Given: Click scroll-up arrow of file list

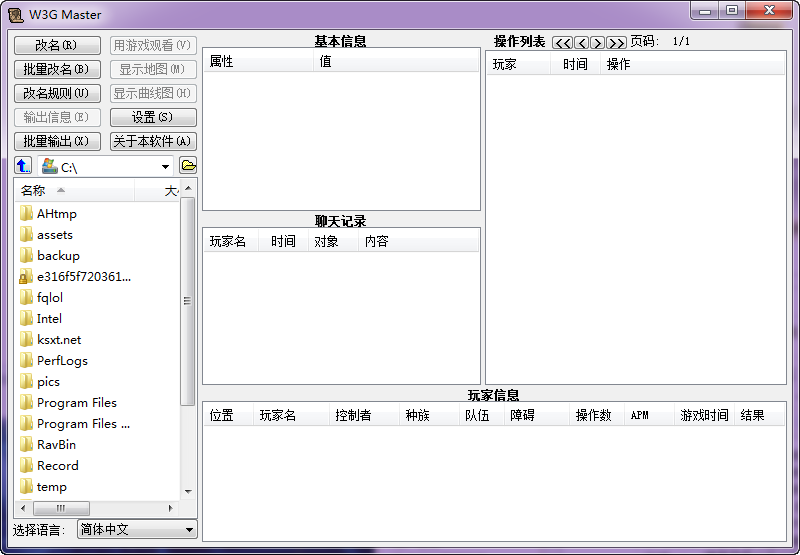Looking at the screenshot, I should [188, 188].
